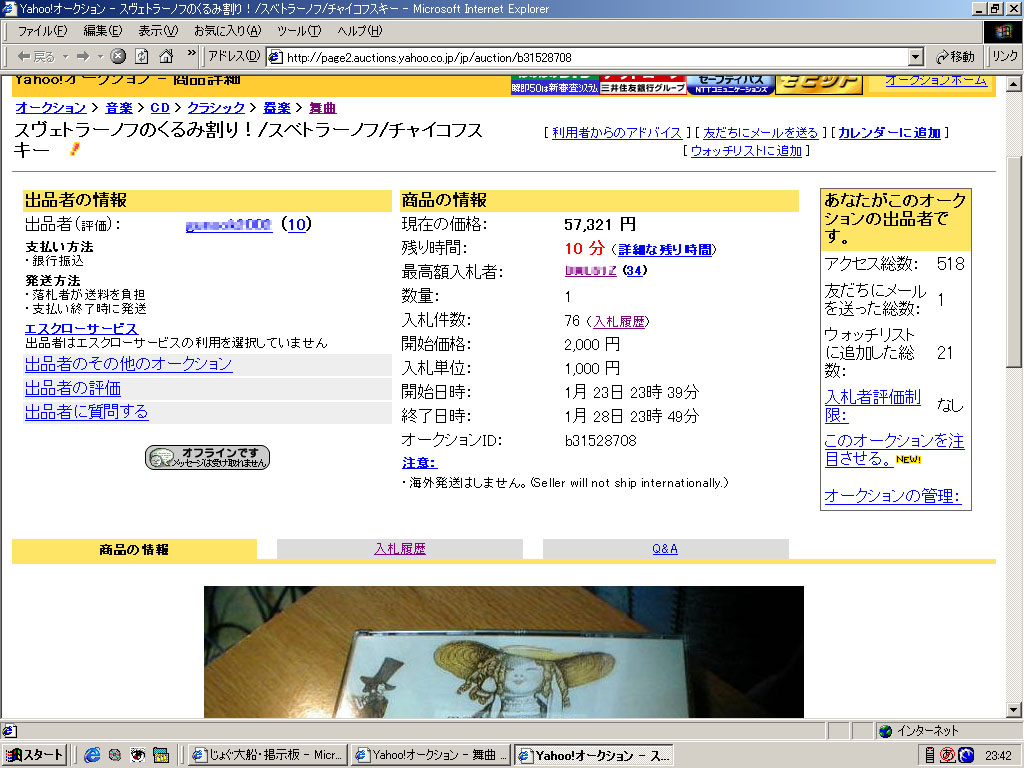The height and width of the screenshot is (768, 1024).
Task: Open the 表示(V) menu
Action: coord(157,31)
